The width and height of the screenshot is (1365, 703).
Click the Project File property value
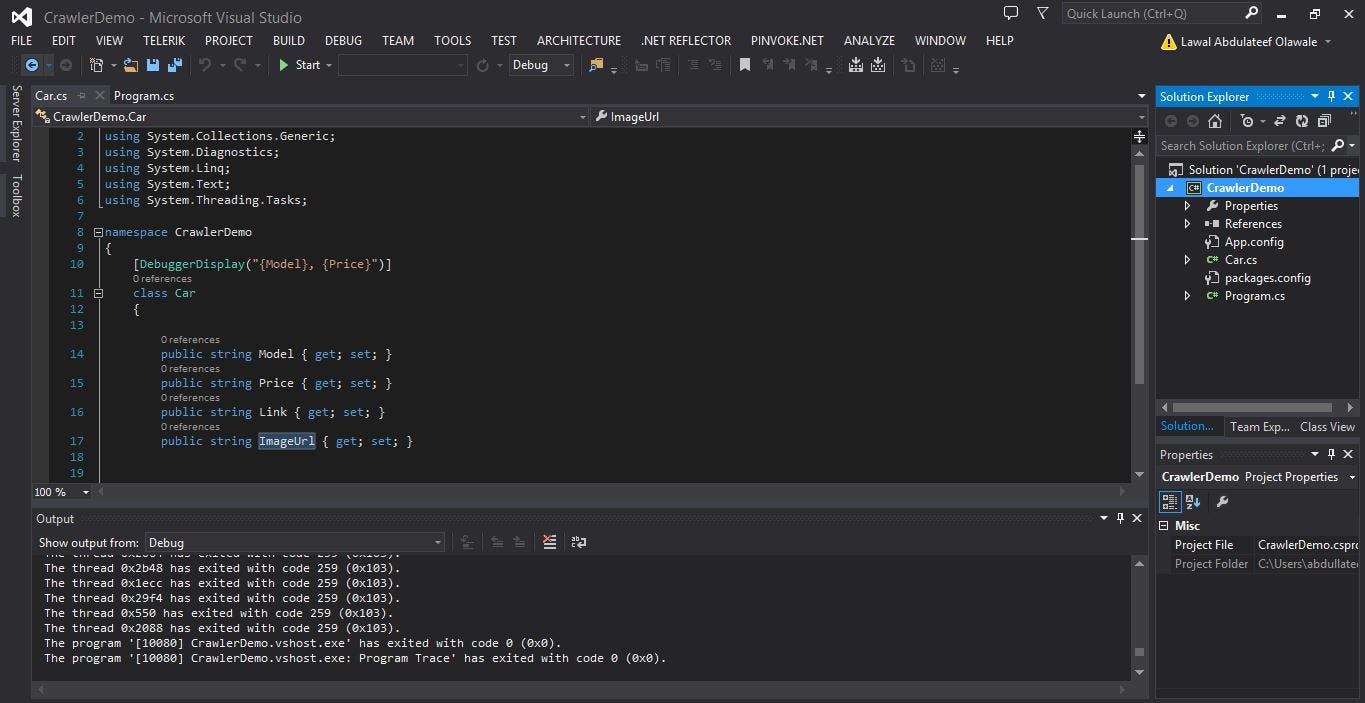coord(1307,545)
